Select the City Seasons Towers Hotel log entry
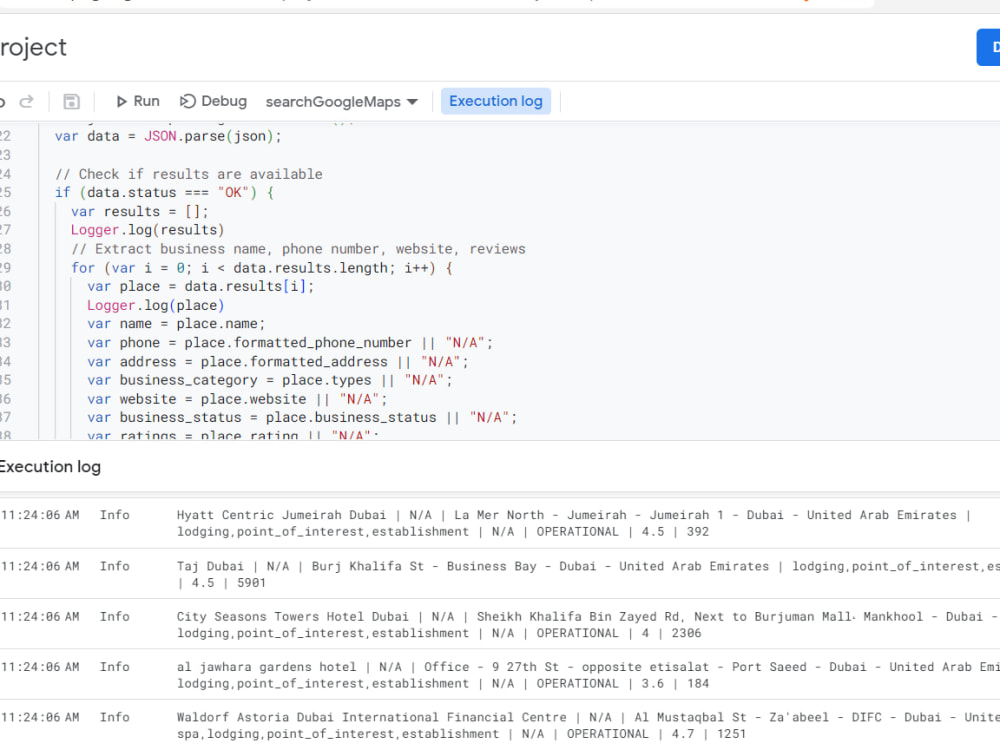This screenshot has width=1000, height=750. 500,624
